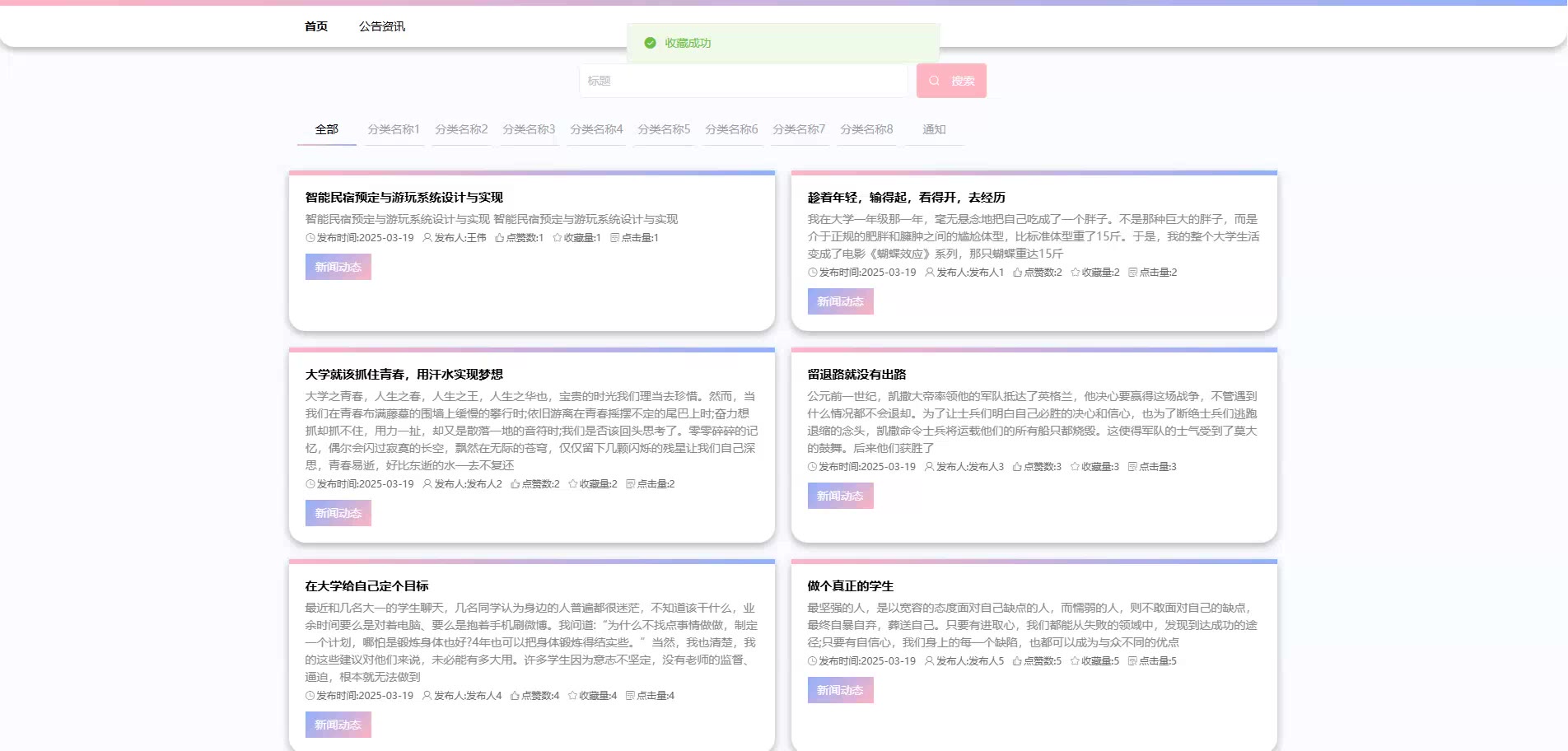Choose the 分类名称3 tab
The image size is (1568, 751).
pyautogui.click(x=529, y=129)
